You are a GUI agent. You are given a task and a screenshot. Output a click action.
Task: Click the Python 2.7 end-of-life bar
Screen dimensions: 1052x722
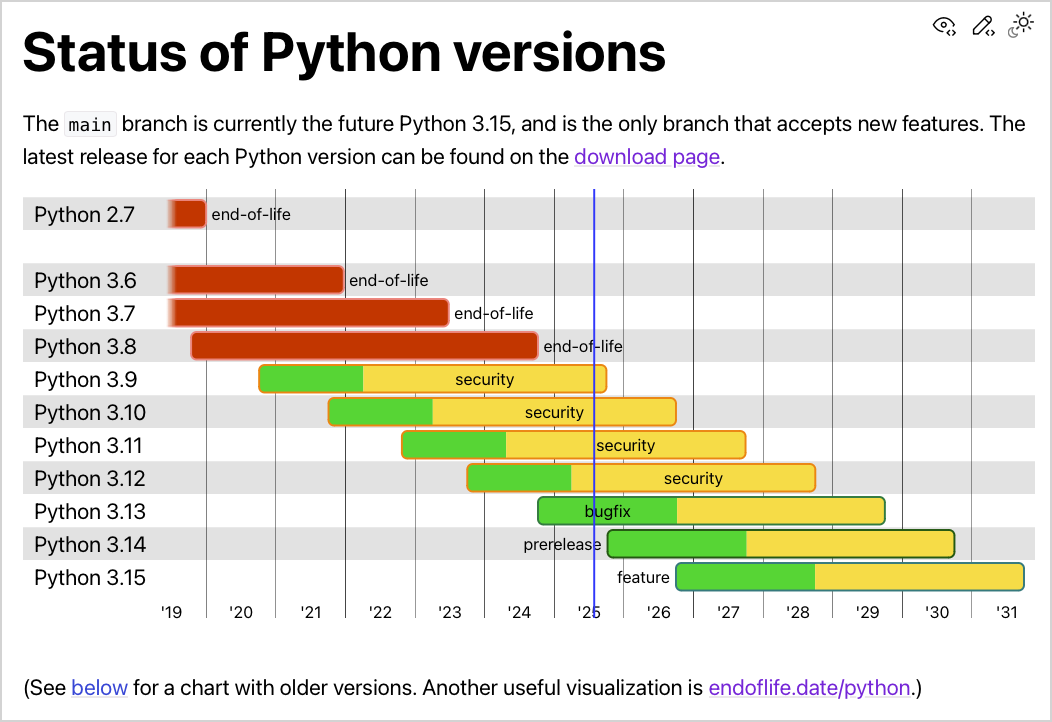coord(186,213)
